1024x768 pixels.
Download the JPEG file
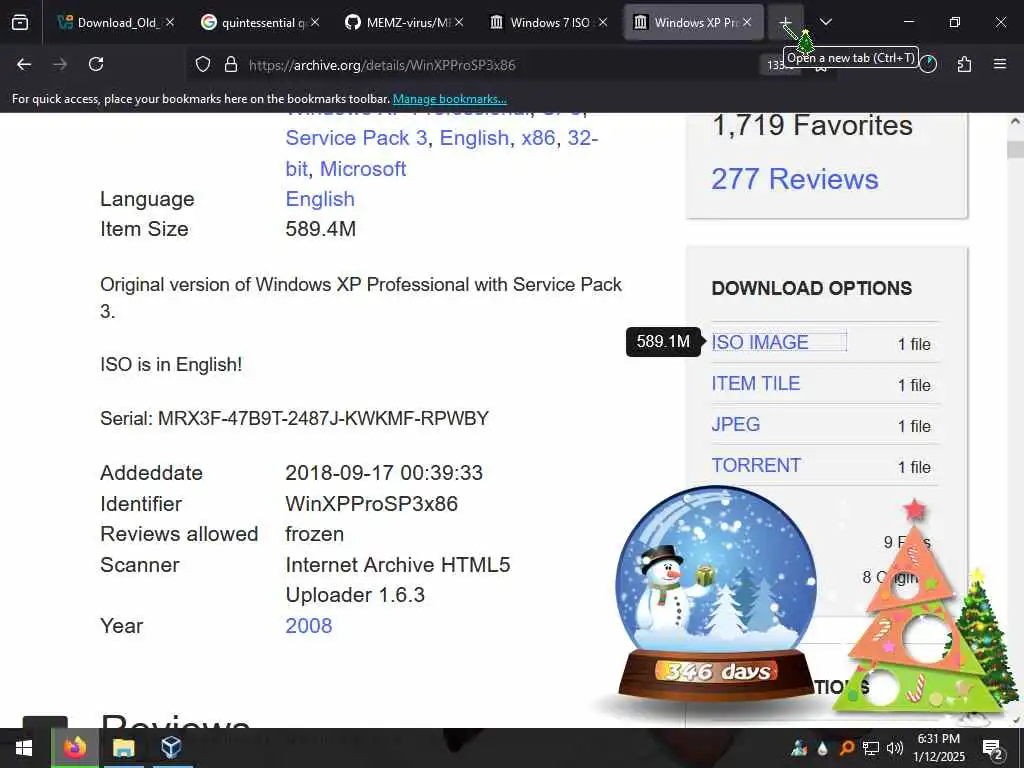[736, 424]
